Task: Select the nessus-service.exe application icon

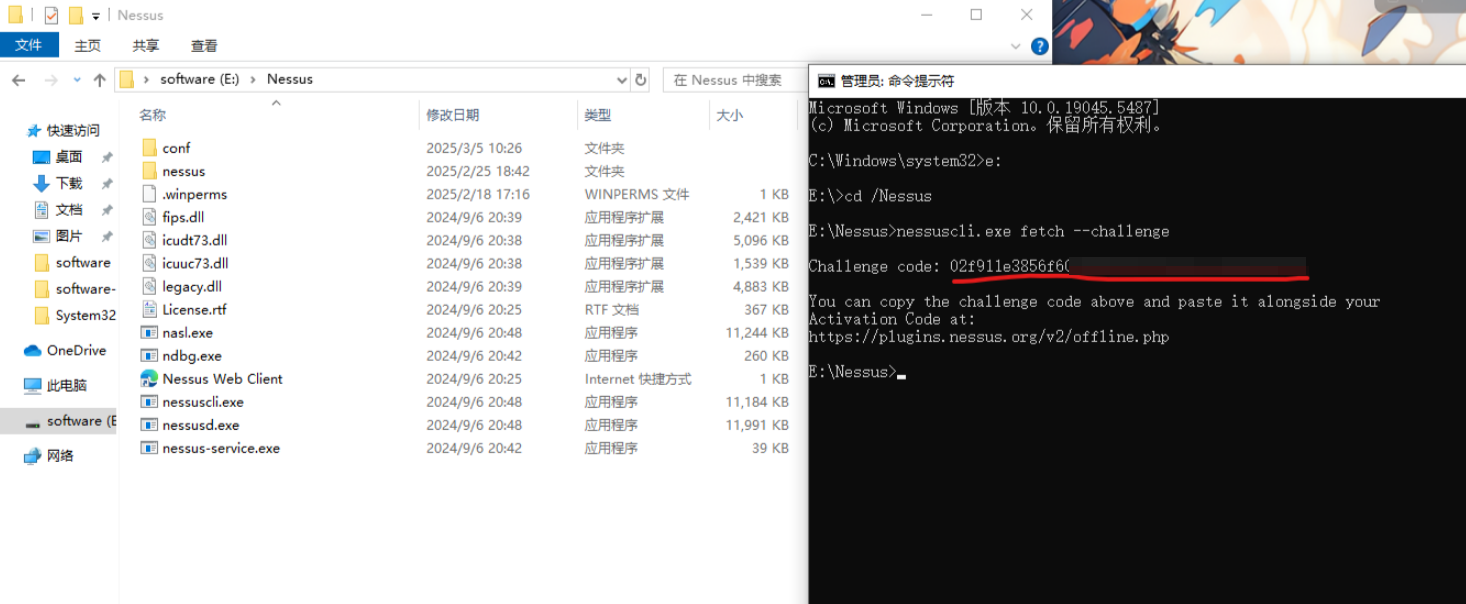Action: coord(149,448)
